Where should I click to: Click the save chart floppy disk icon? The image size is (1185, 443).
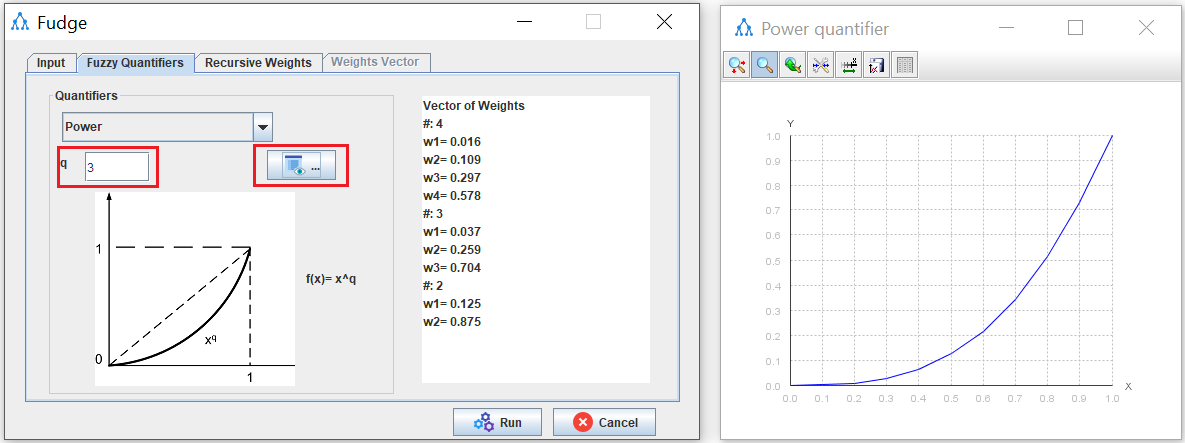(876, 65)
